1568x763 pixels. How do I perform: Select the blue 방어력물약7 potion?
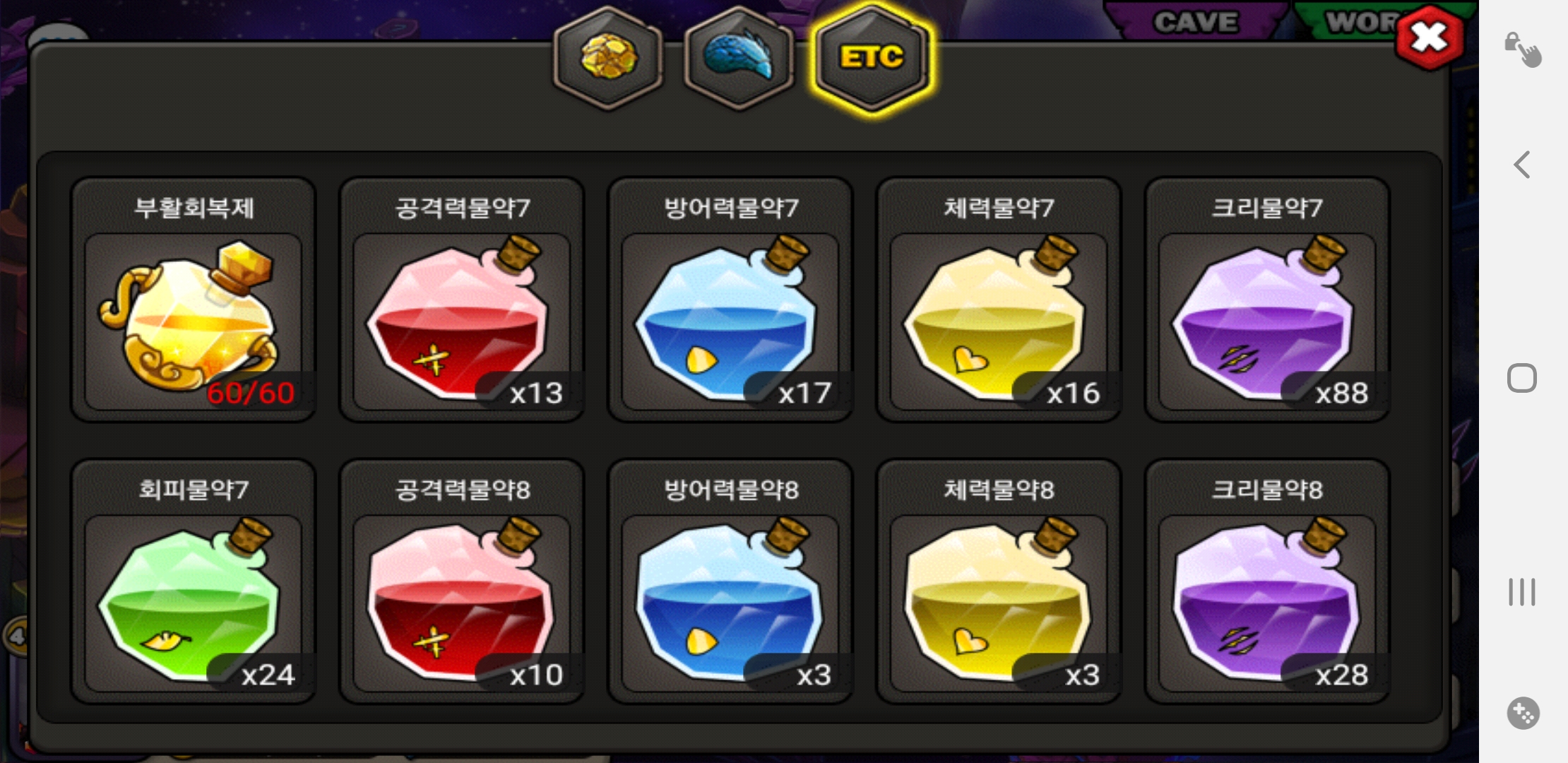click(730, 300)
